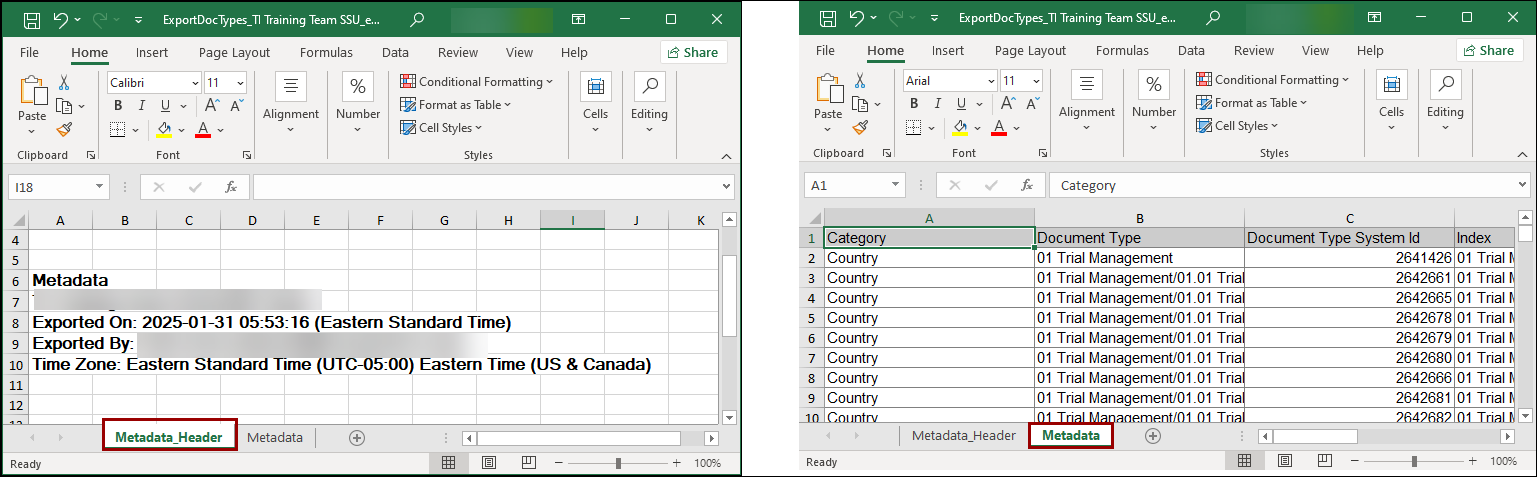Click the Share button in the Calibri-font window
This screenshot has height=477, width=1537.
pos(693,53)
